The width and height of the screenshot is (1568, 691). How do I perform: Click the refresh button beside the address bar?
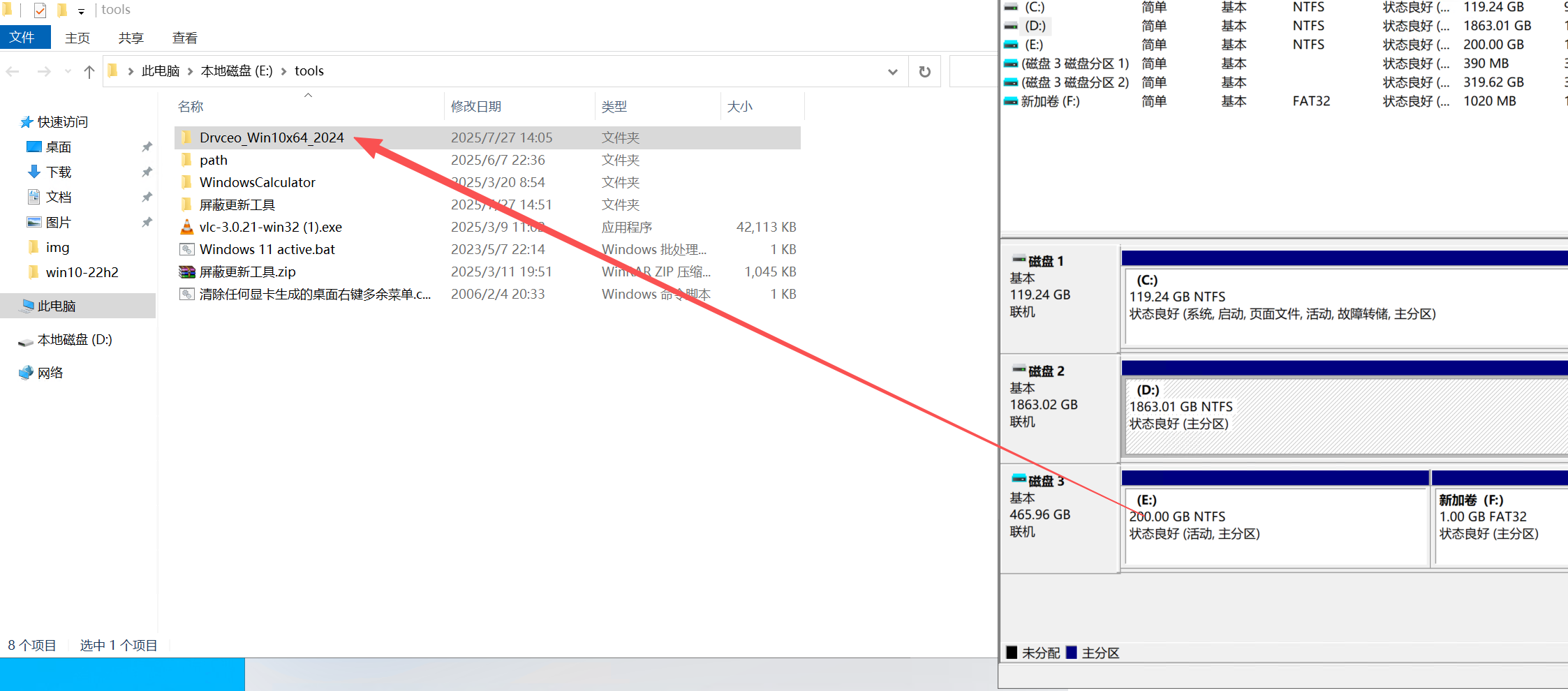(x=924, y=71)
